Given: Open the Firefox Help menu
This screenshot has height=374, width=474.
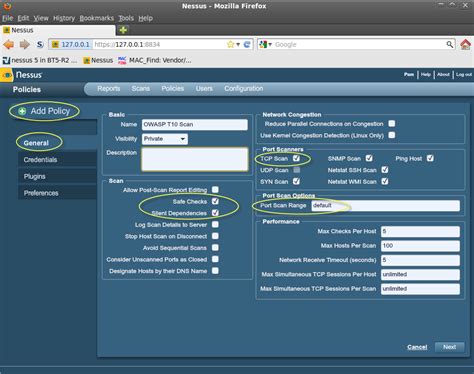Looking at the screenshot, I should (145, 18).
